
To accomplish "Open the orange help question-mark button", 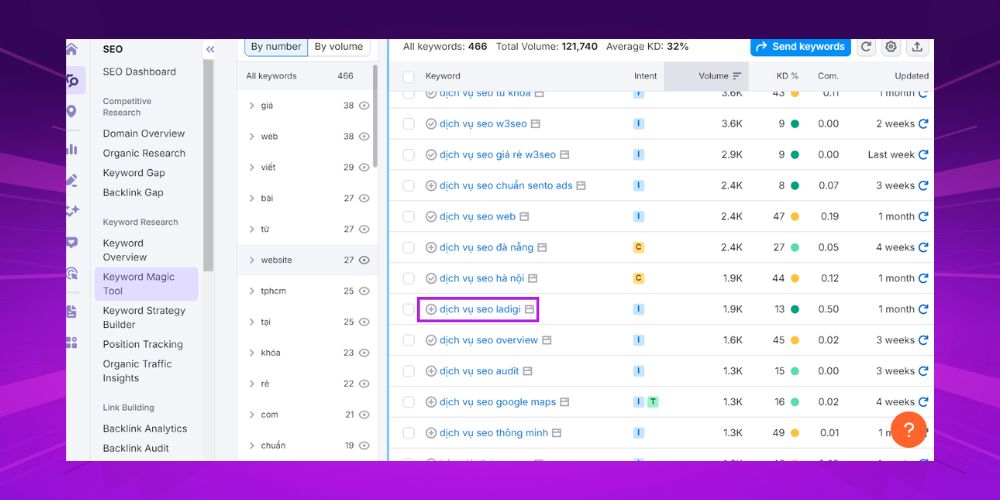I will (x=909, y=430).
